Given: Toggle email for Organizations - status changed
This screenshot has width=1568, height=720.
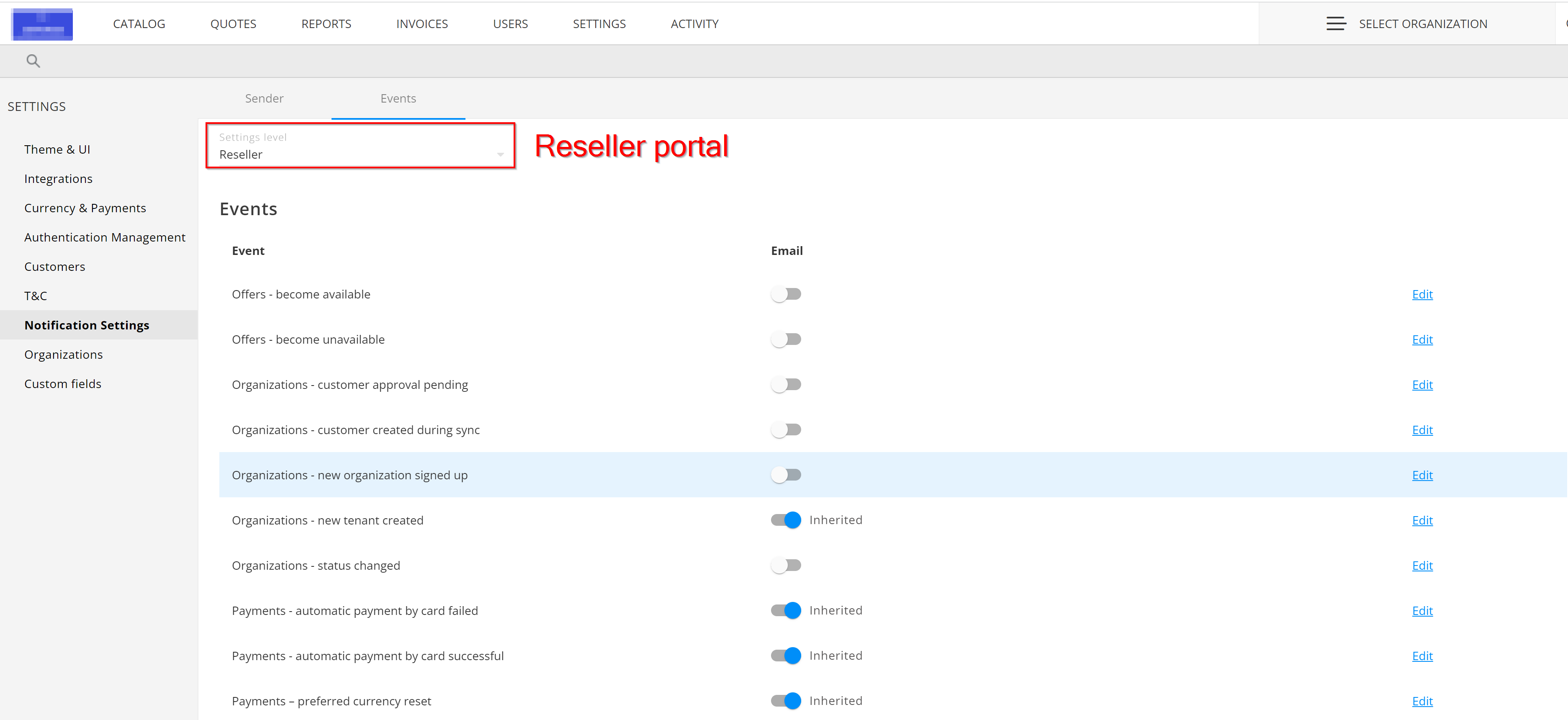Looking at the screenshot, I should coord(786,566).
